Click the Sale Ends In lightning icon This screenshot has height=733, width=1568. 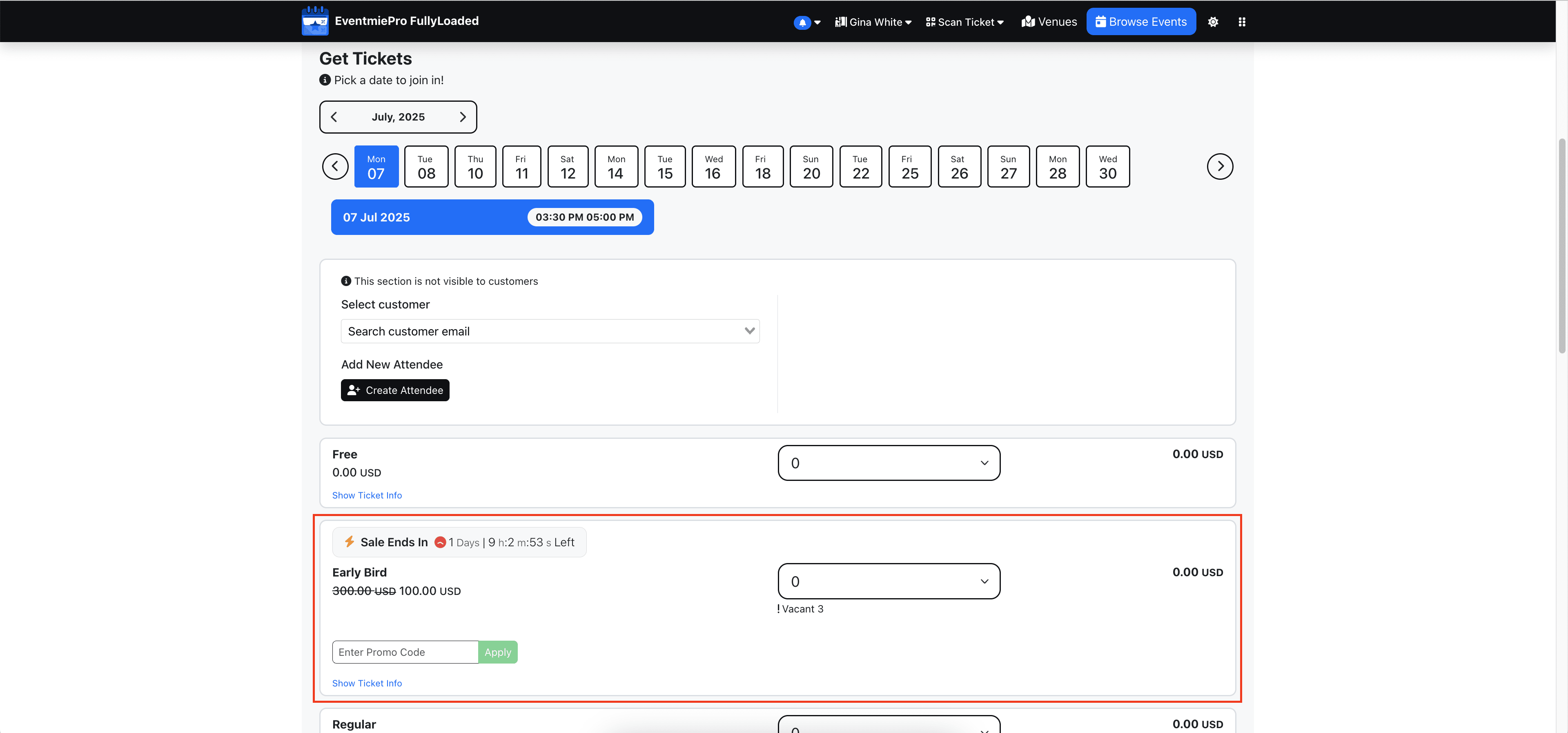350,542
